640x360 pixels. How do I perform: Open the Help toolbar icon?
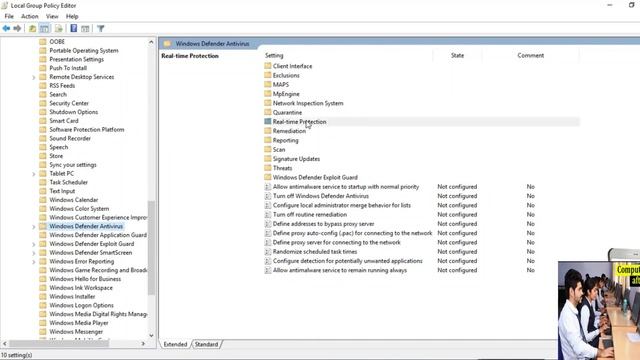pyautogui.click(x=73, y=28)
